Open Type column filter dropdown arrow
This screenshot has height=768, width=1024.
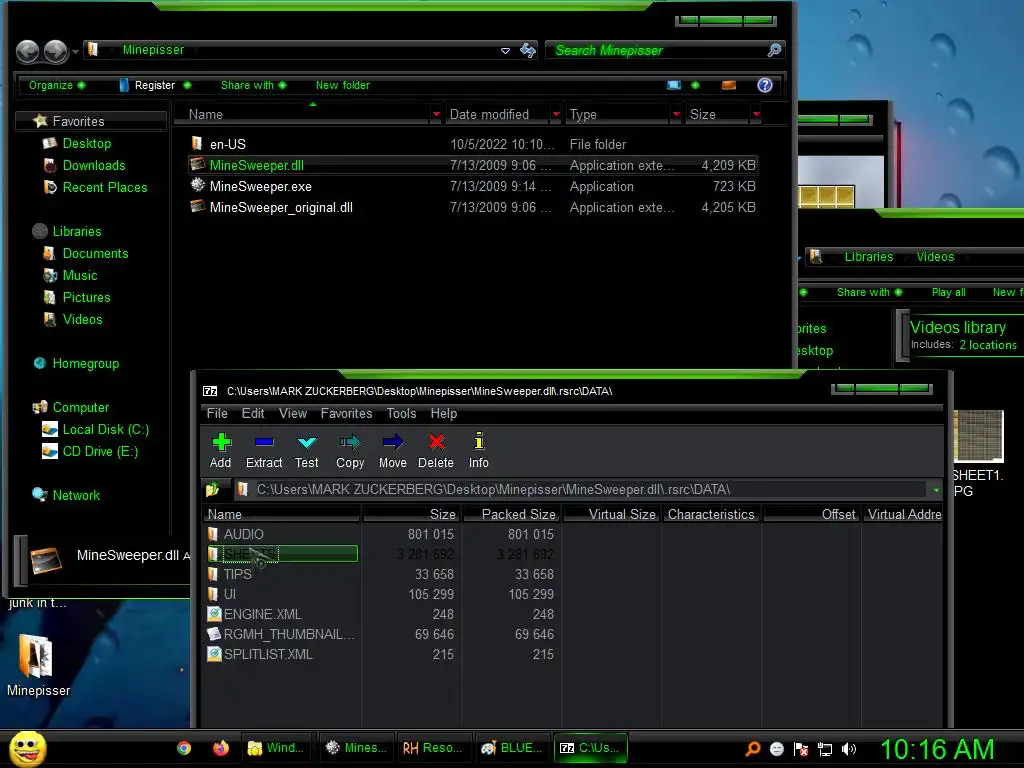point(676,114)
